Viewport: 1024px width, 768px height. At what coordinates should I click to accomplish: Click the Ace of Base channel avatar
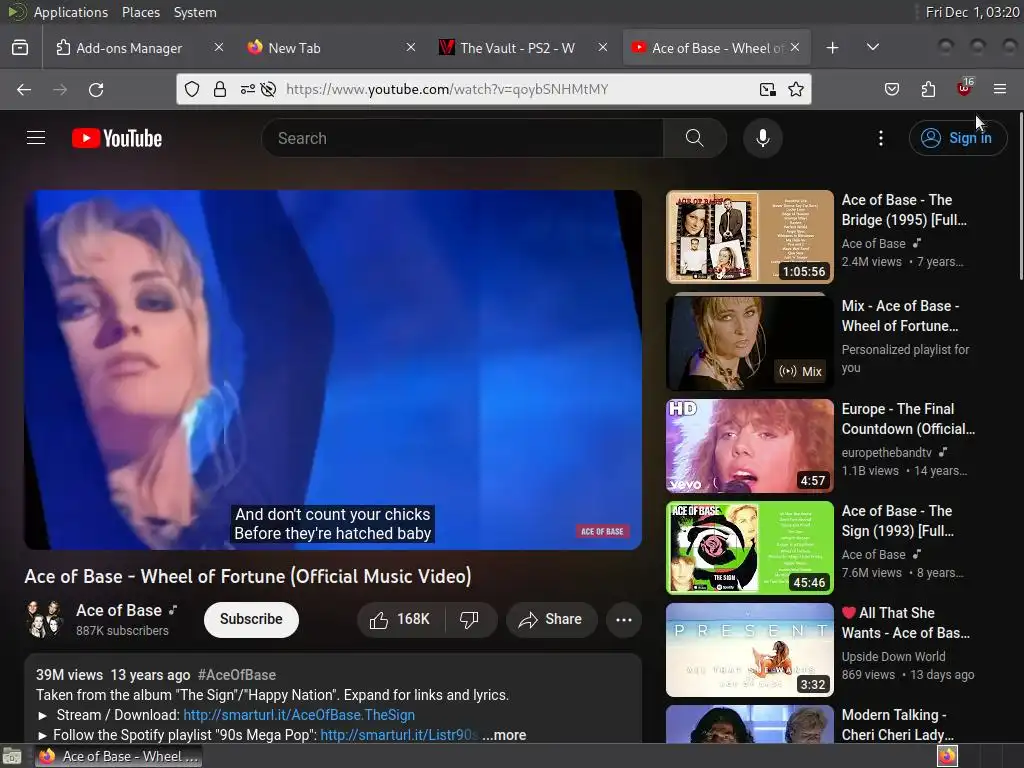coord(43,618)
